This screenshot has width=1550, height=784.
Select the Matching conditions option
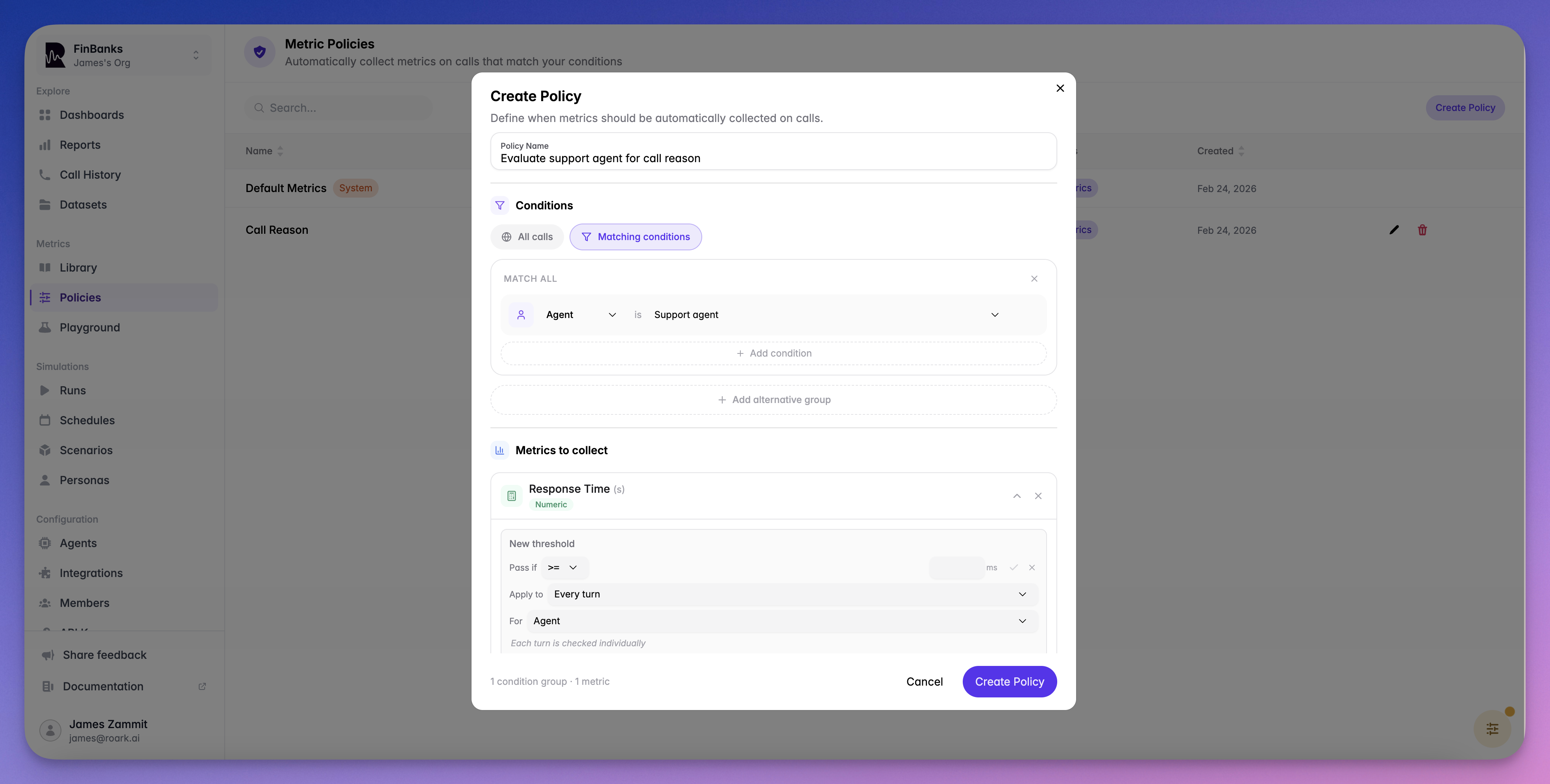pyautogui.click(x=635, y=237)
